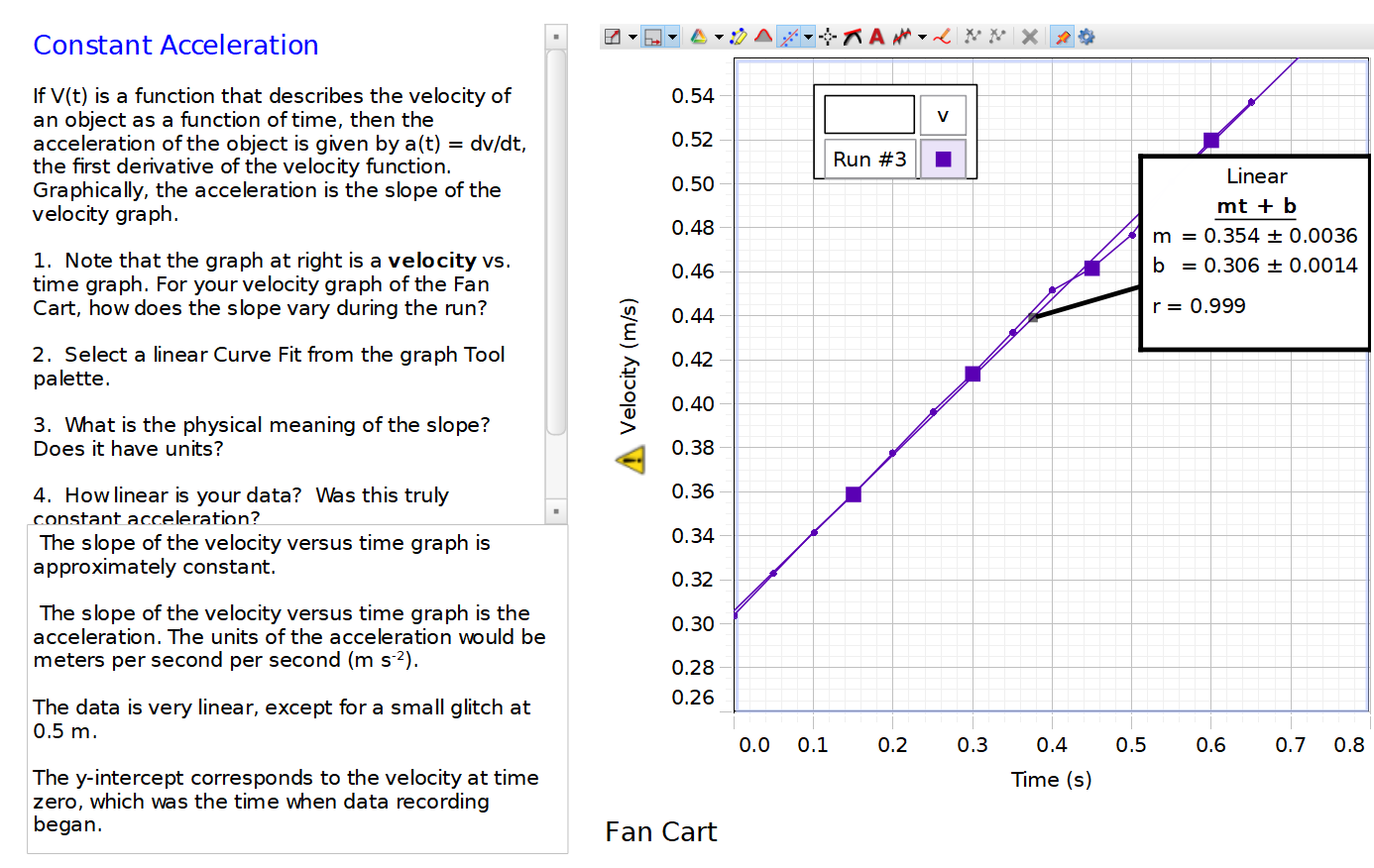Toggle the pin tool in the toolbar
The height and width of the screenshot is (868, 1374).
click(x=1065, y=37)
